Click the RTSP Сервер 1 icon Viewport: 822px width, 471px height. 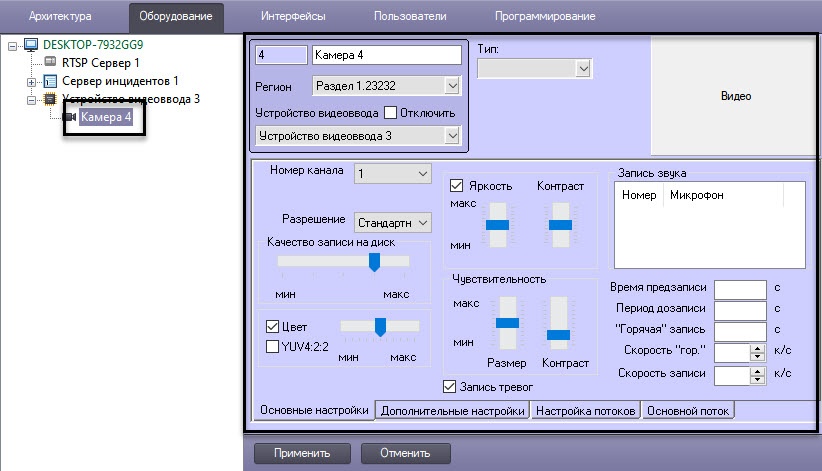[x=50, y=63]
